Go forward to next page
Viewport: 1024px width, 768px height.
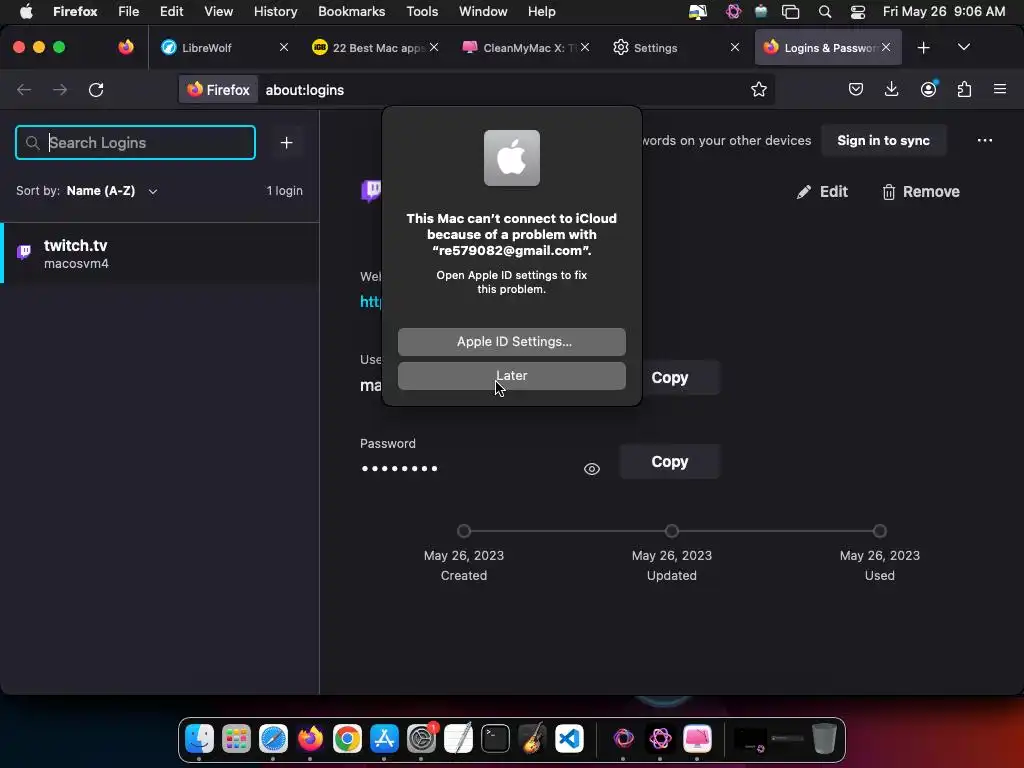[60, 89]
